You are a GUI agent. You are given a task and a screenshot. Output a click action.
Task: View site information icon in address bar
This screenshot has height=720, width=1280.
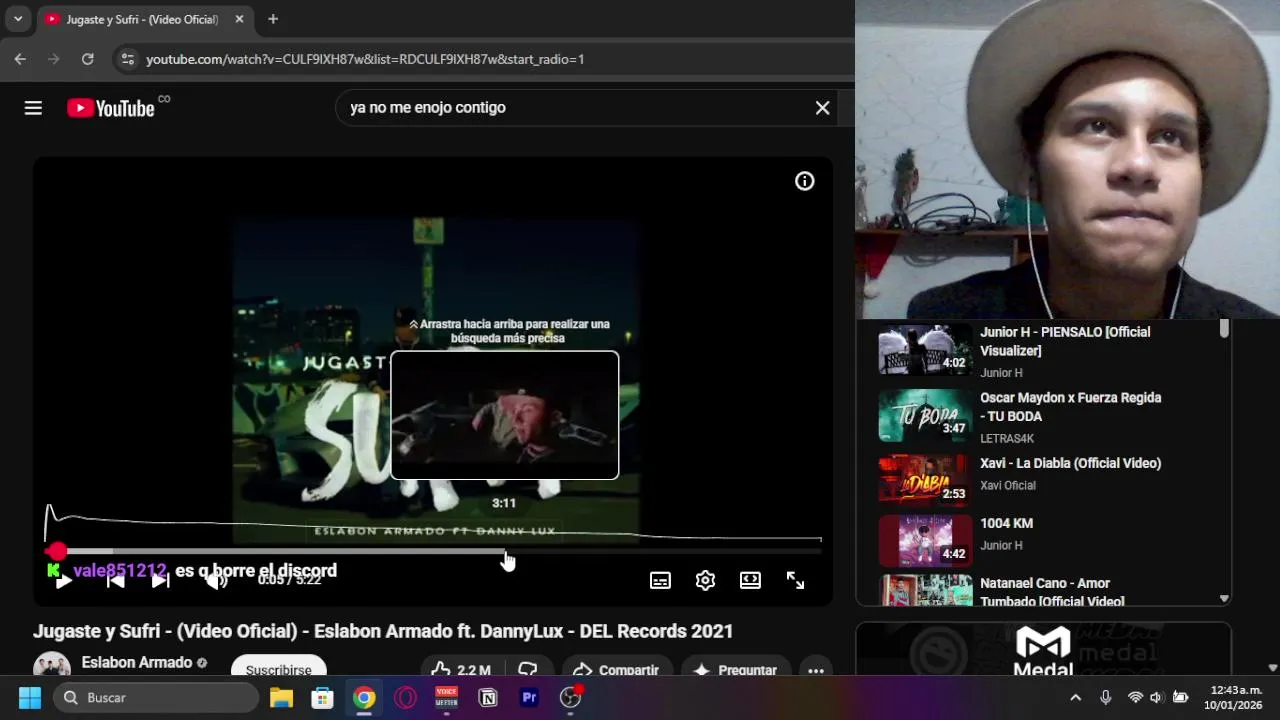point(127,59)
